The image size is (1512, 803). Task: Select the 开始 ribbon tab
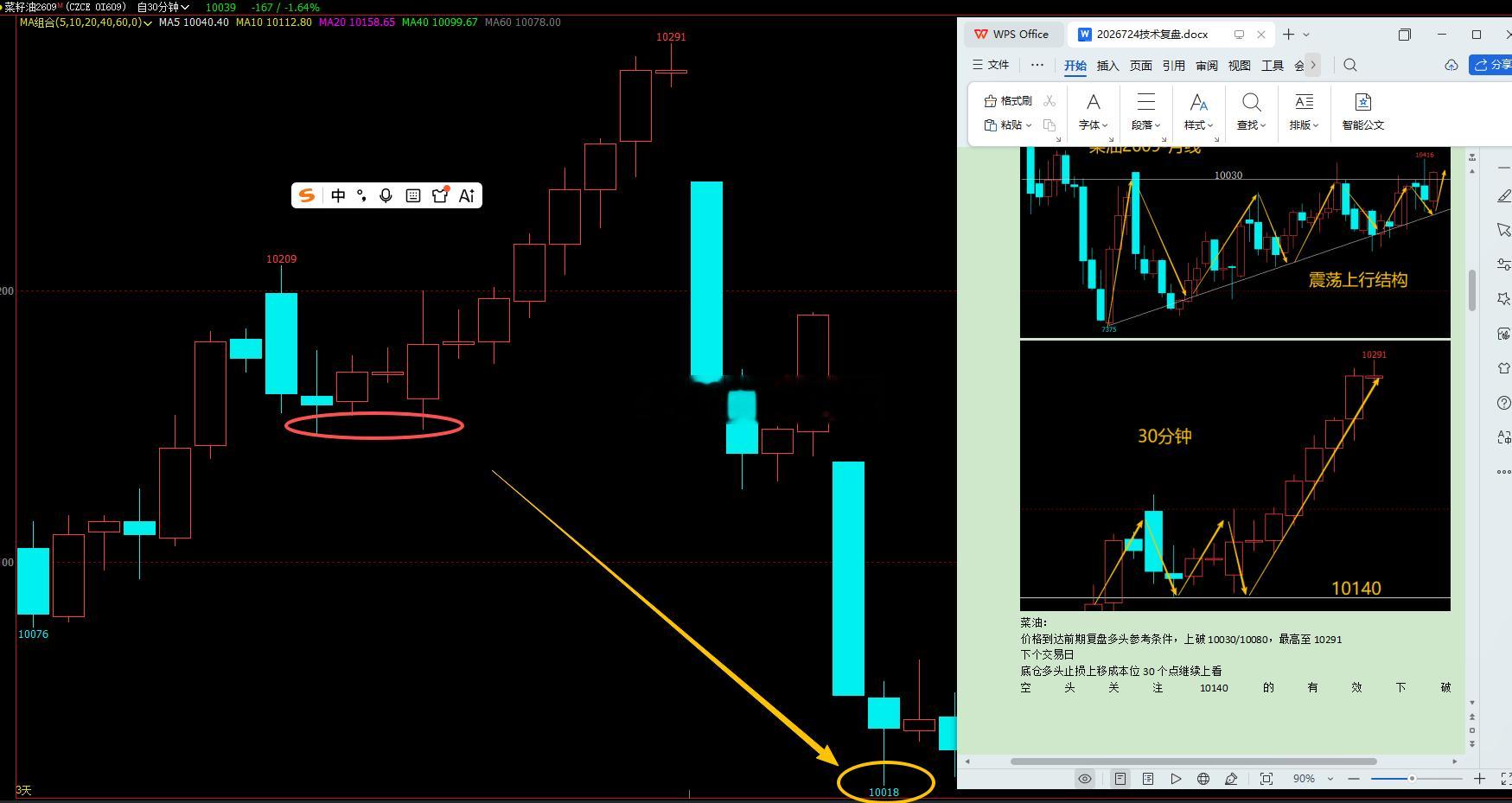coord(1075,66)
